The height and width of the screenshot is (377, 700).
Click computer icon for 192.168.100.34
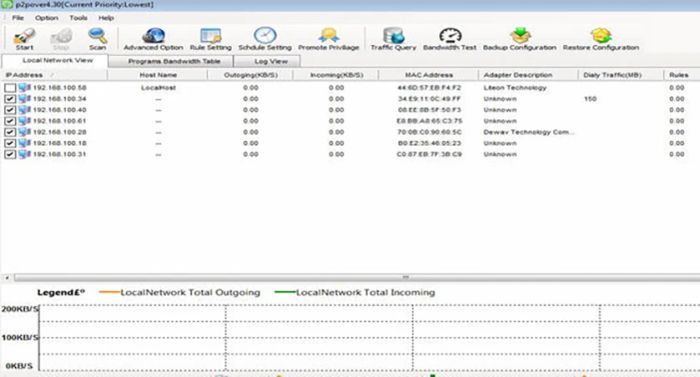tap(25, 99)
